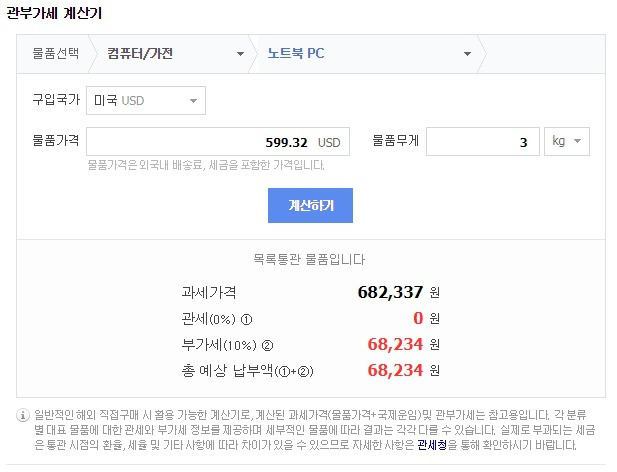Click the 관세(0%) ① label
The image size is (617, 472).
pyautogui.click(x=217, y=319)
